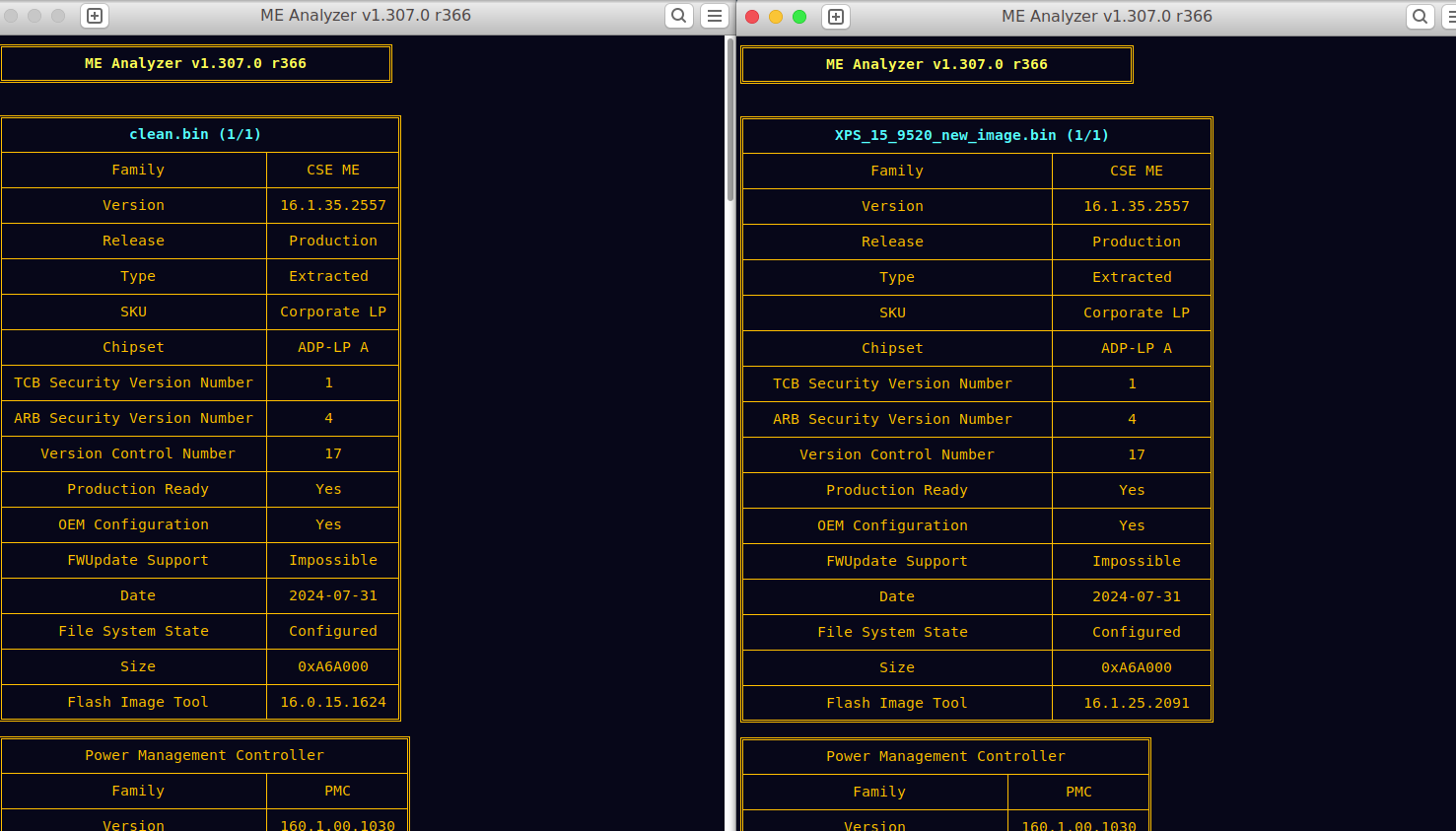Image resolution: width=1456 pixels, height=831 pixels.
Task: Close the right ME Analyzer window
Action: pyautogui.click(x=752, y=17)
